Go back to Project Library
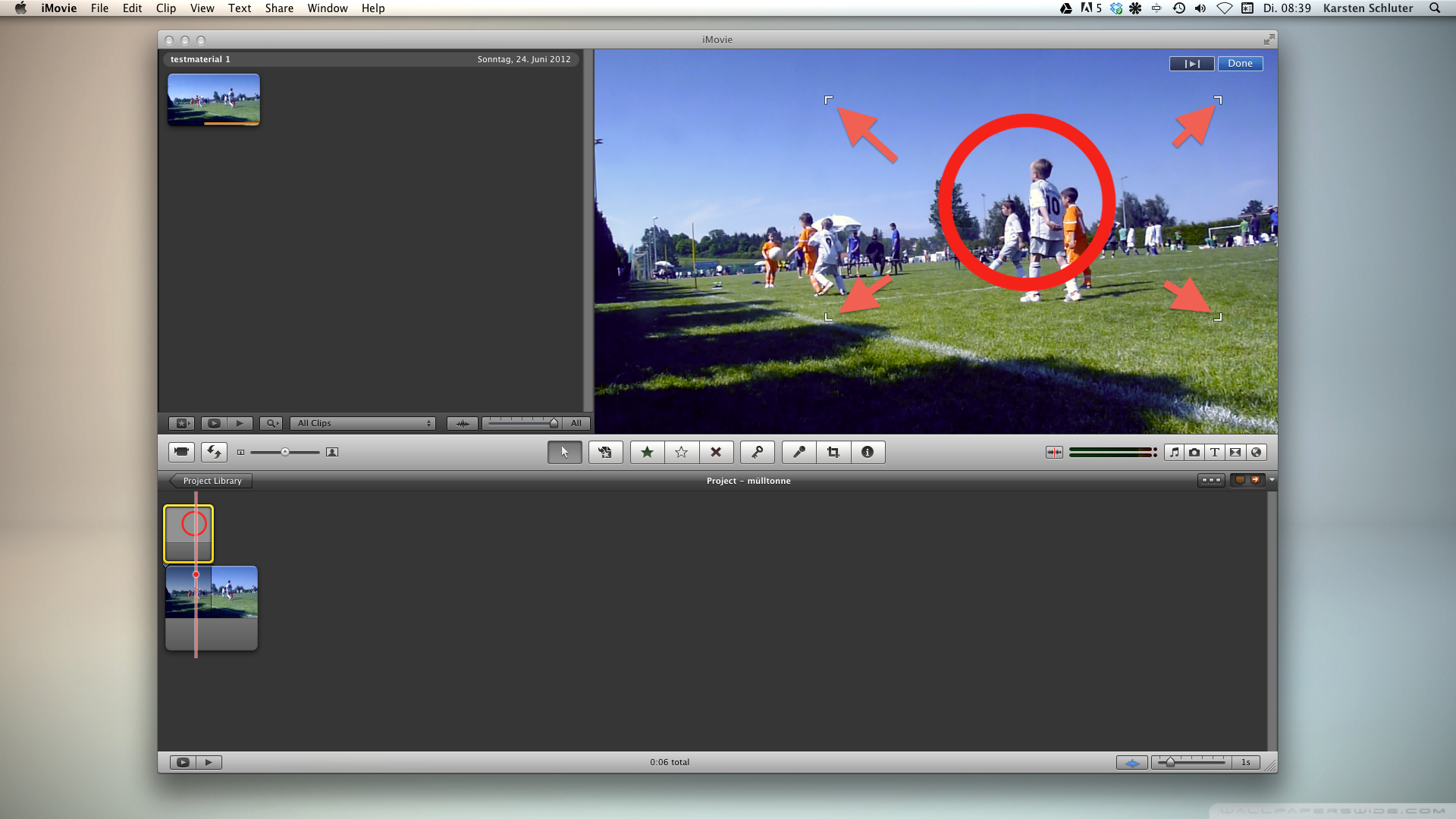The height and width of the screenshot is (819, 1456). (211, 481)
